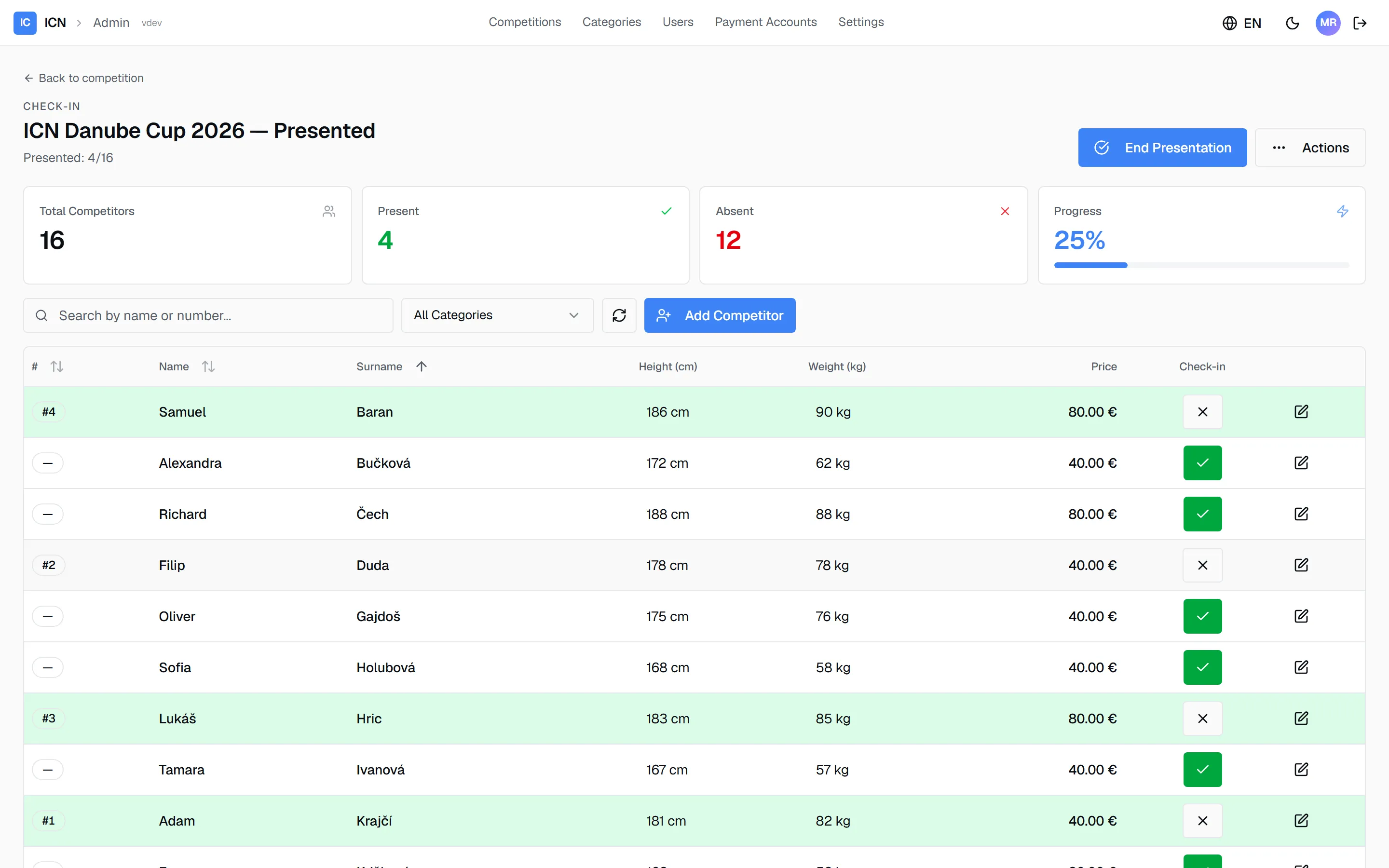Screen dimensions: 1389x868
Task: Edit Tamara Ivanová's entry
Action: coord(1301,769)
